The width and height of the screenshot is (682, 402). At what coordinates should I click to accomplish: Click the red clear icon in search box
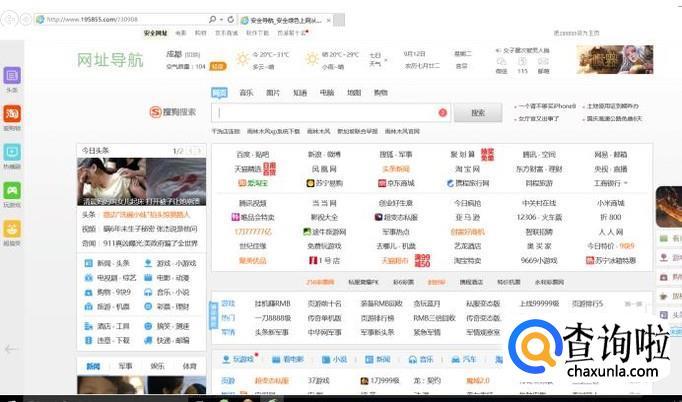pyautogui.click(x=442, y=113)
